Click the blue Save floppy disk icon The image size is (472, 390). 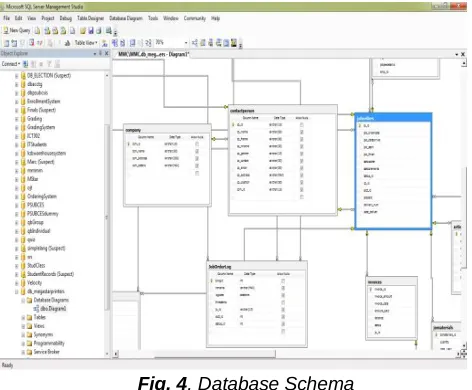[x=90, y=31]
